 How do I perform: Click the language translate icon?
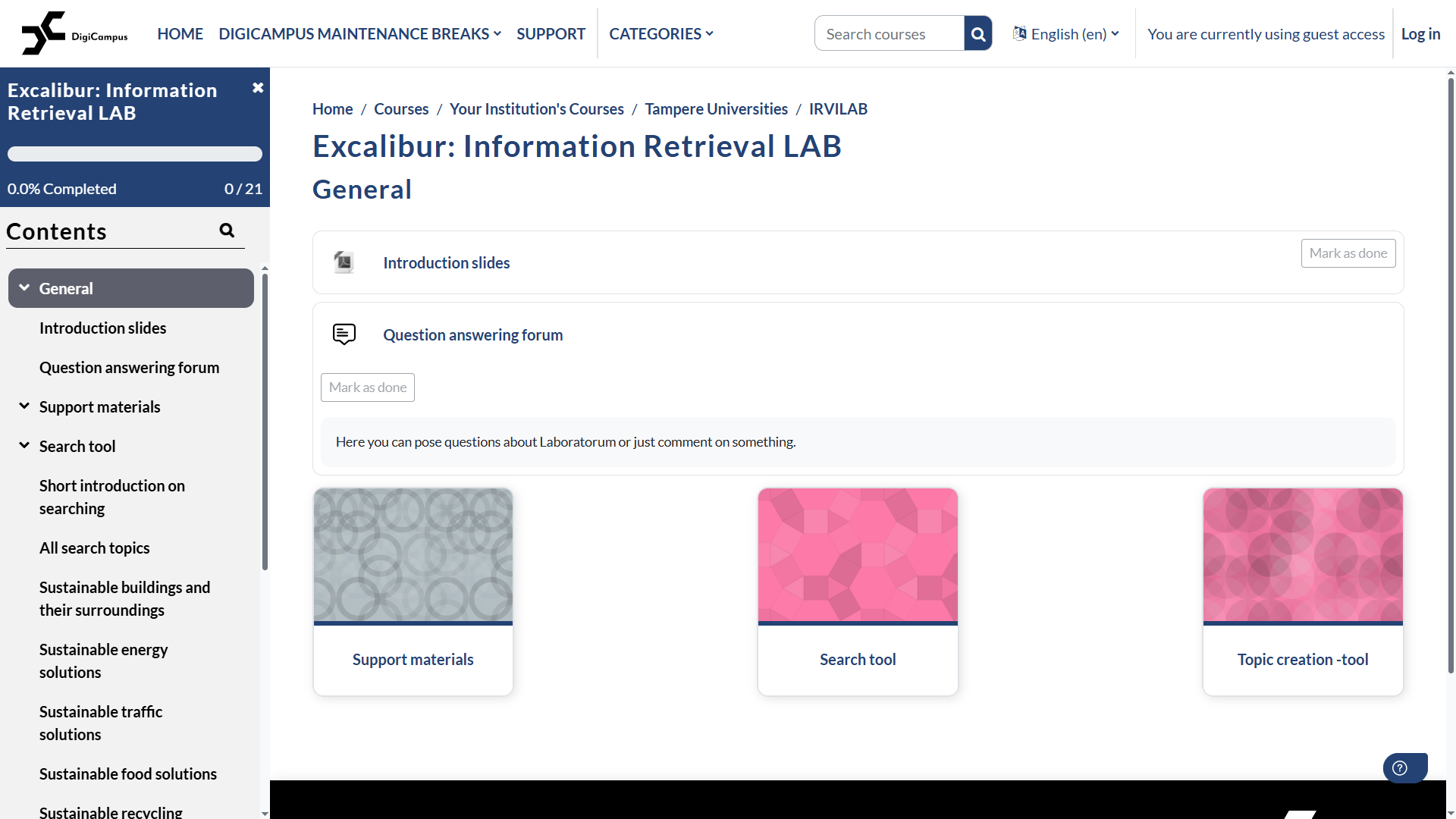pyautogui.click(x=1020, y=33)
